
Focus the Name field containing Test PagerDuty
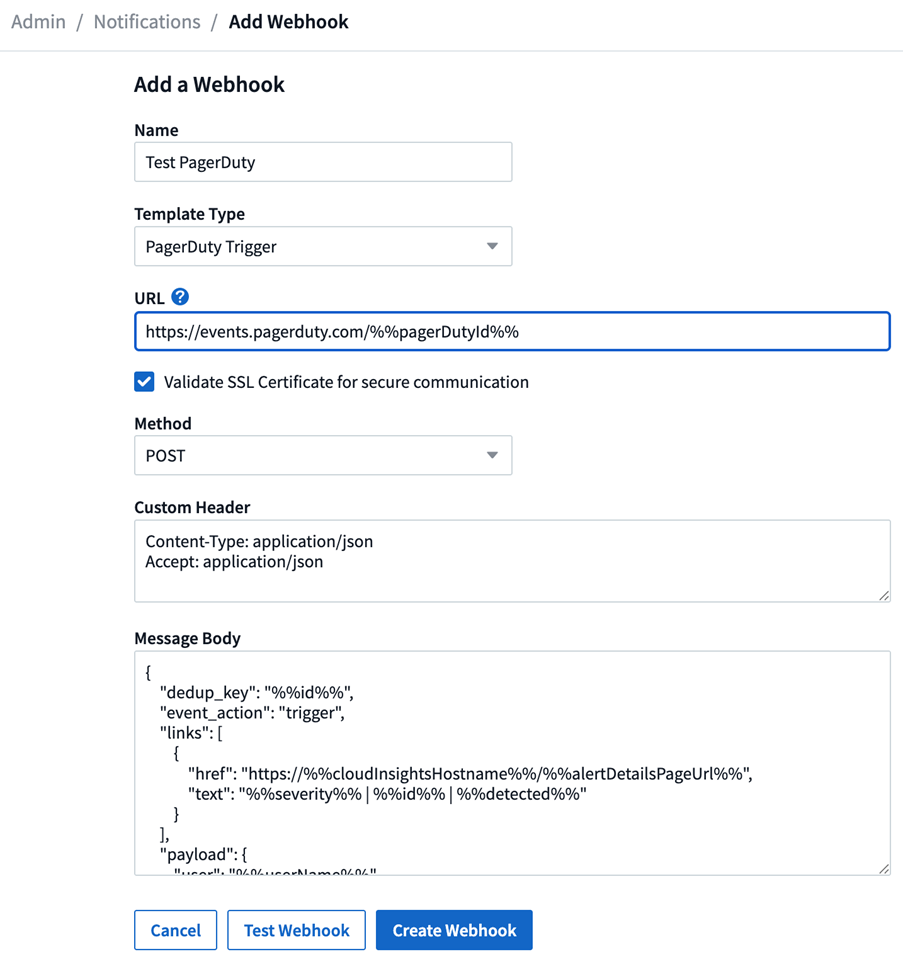tap(322, 162)
